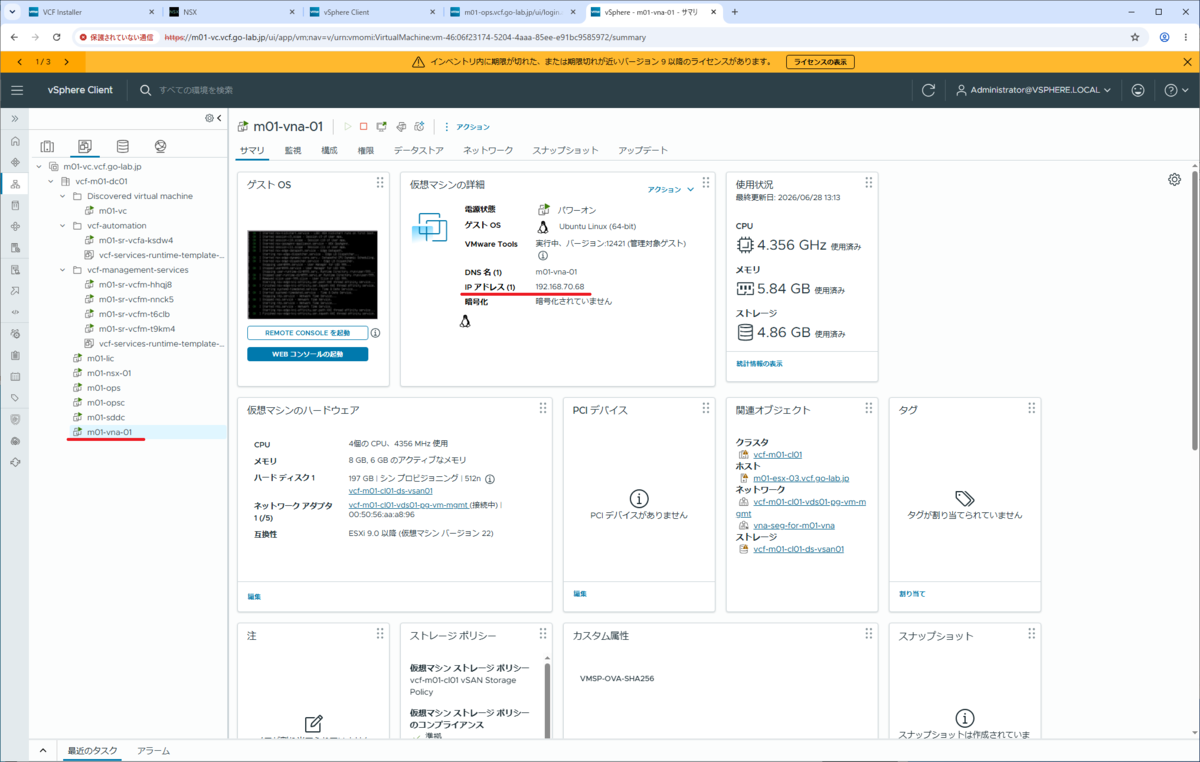The image size is (1200, 762).
Task: Click 編集 link in 仮想マシンのハードウェア card
Action: (x=254, y=596)
